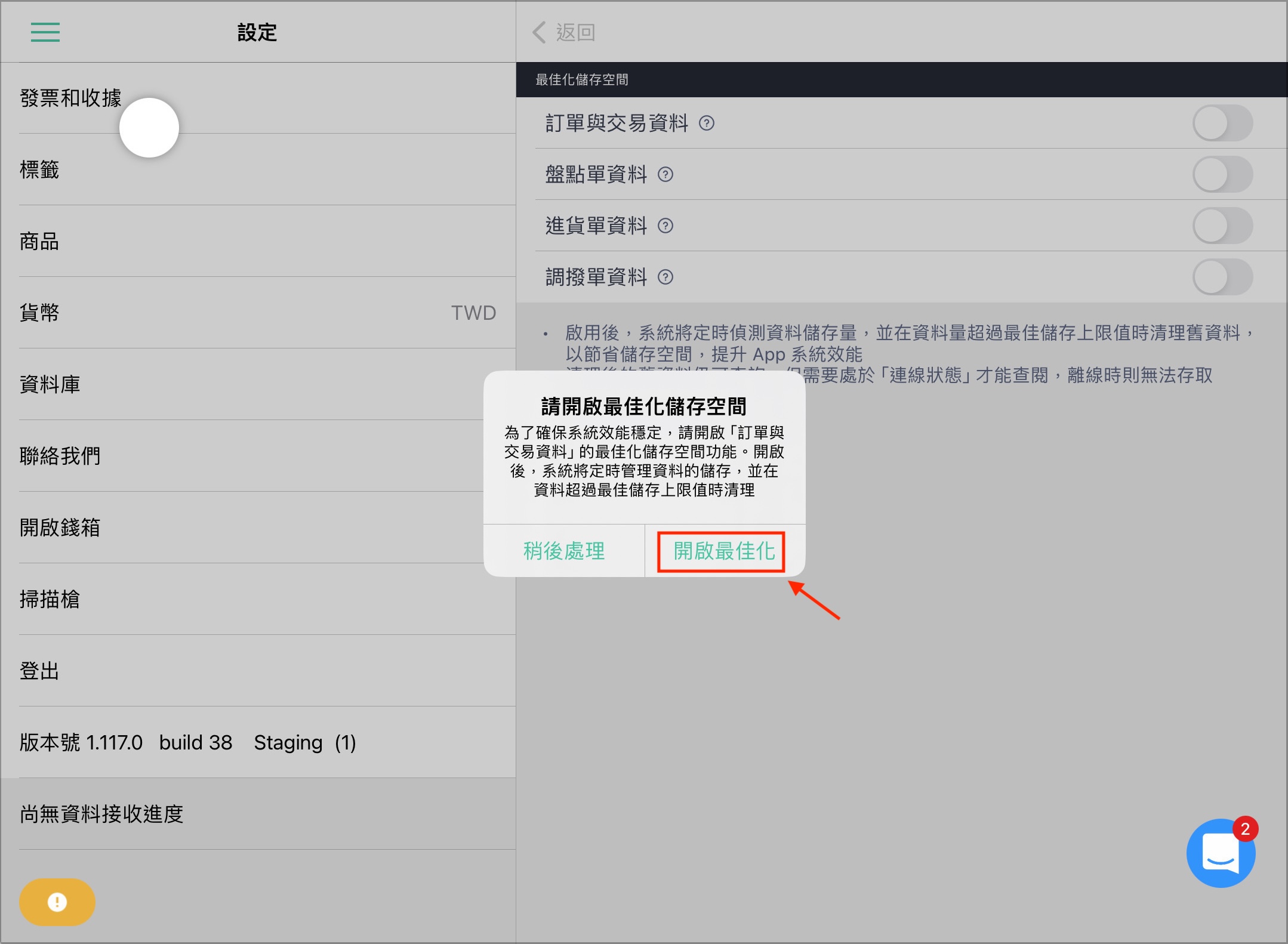Toggle the 調撥單資料 switch

click(x=1222, y=277)
